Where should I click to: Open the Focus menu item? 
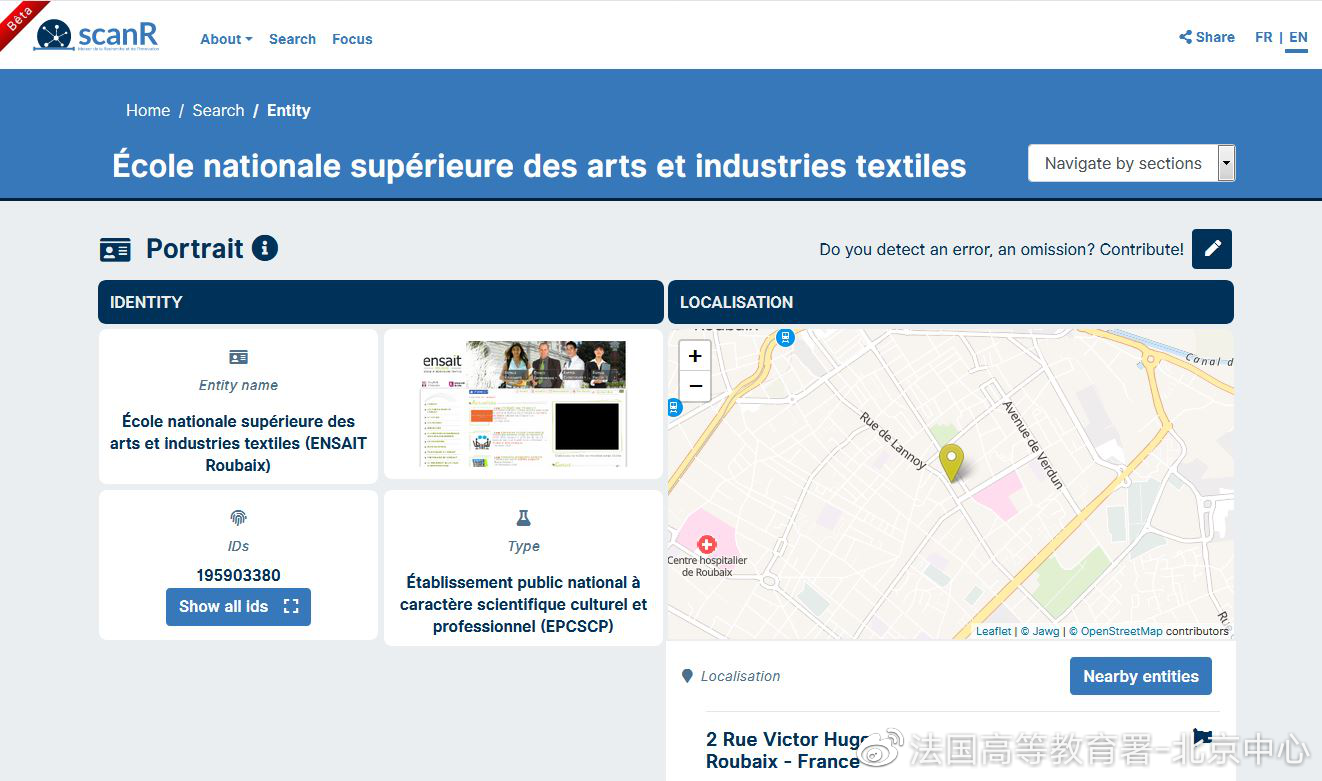352,39
